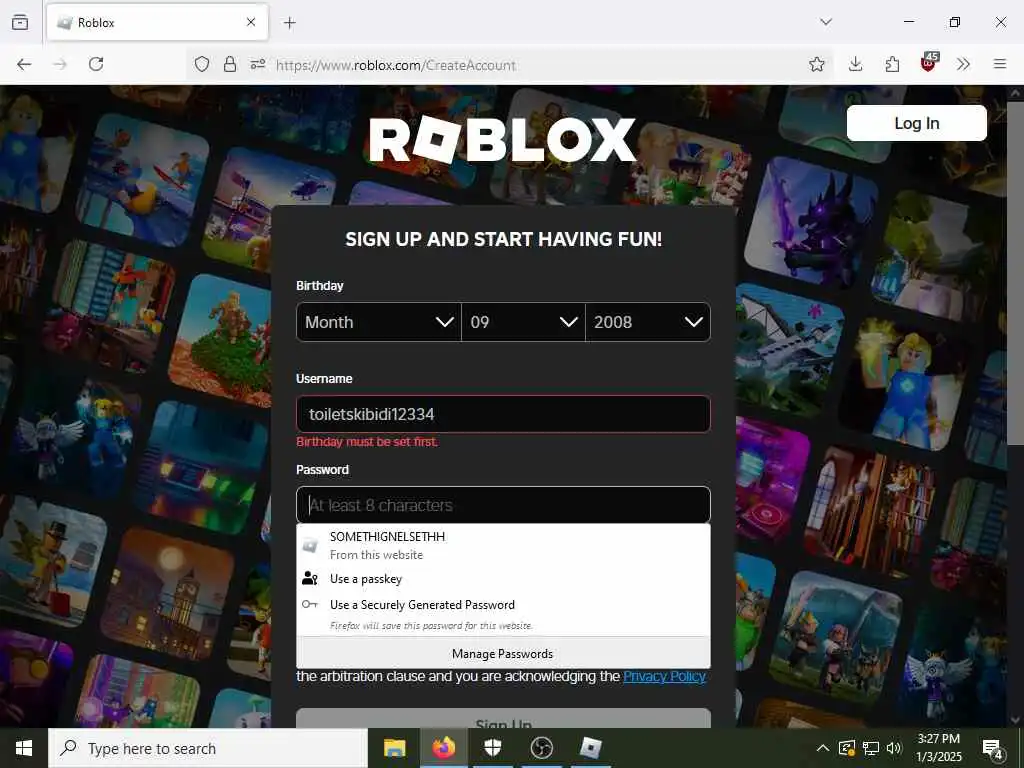The width and height of the screenshot is (1024, 768).
Task: Show hidden system tray icons
Action: 823,748
